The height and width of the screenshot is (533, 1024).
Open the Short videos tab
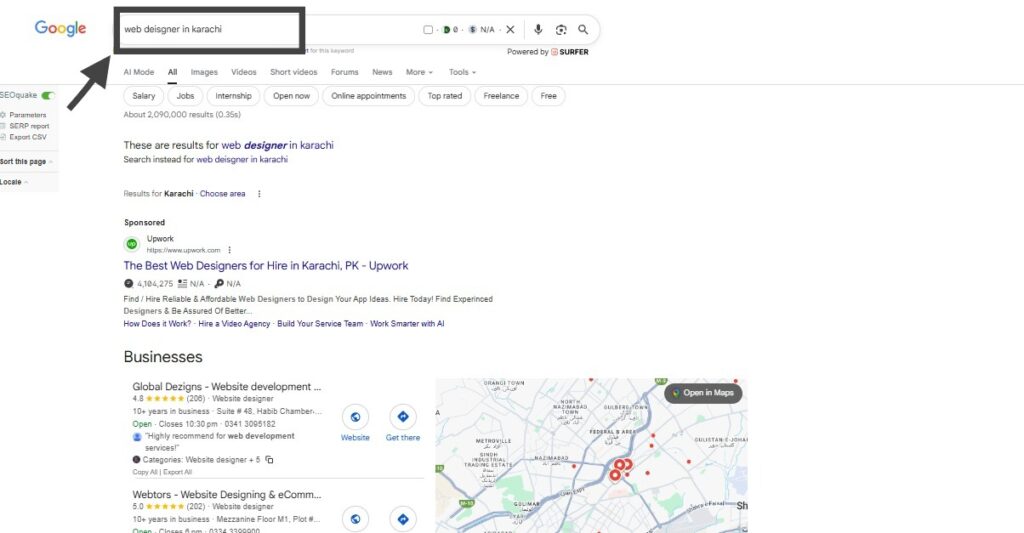tap(293, 72)
